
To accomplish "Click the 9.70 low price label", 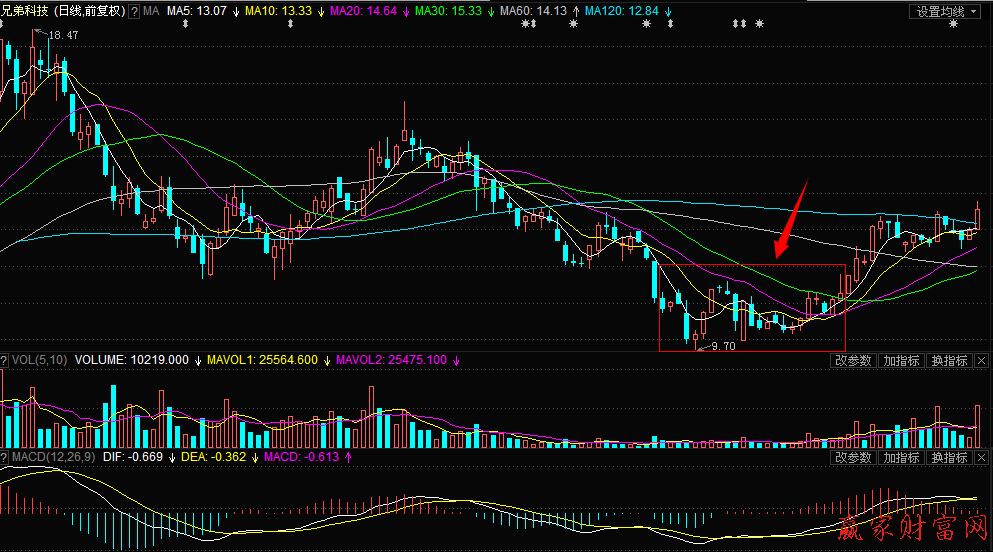I will click(722, 346).
